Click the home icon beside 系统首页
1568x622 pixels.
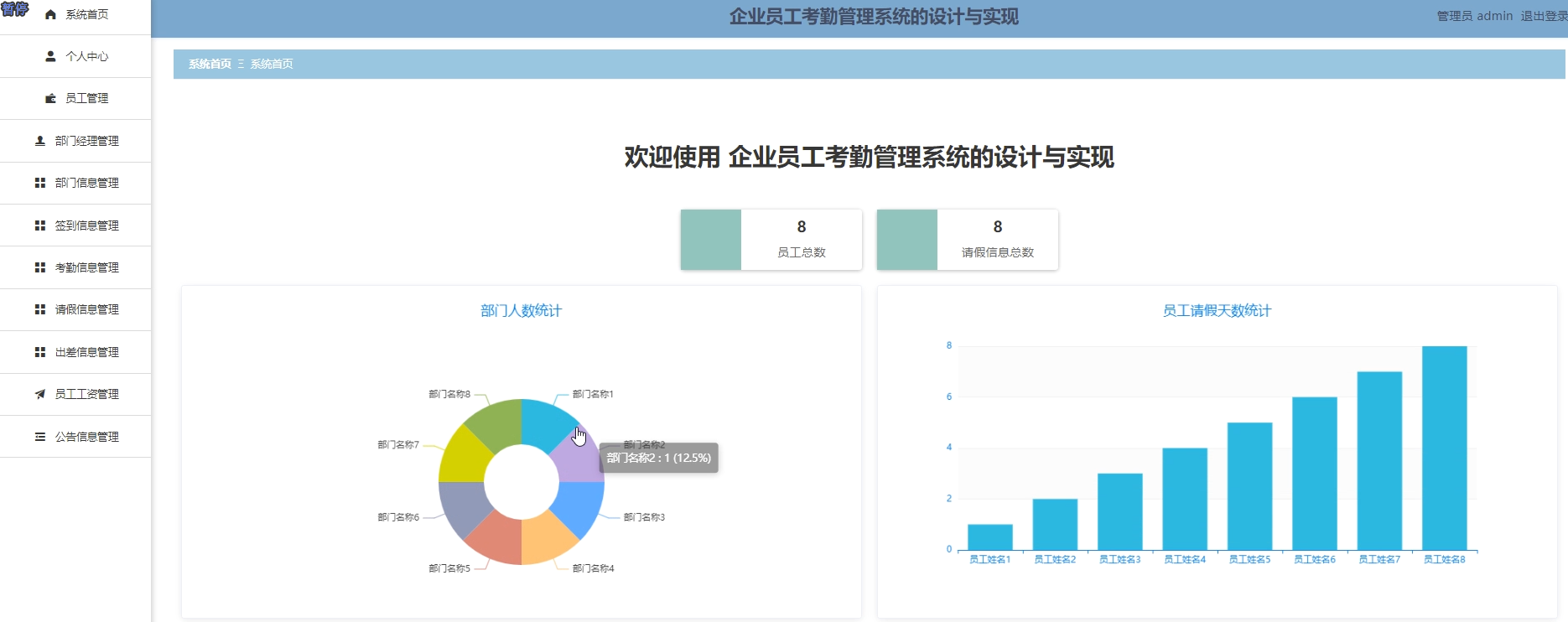(x=50, y=15)
